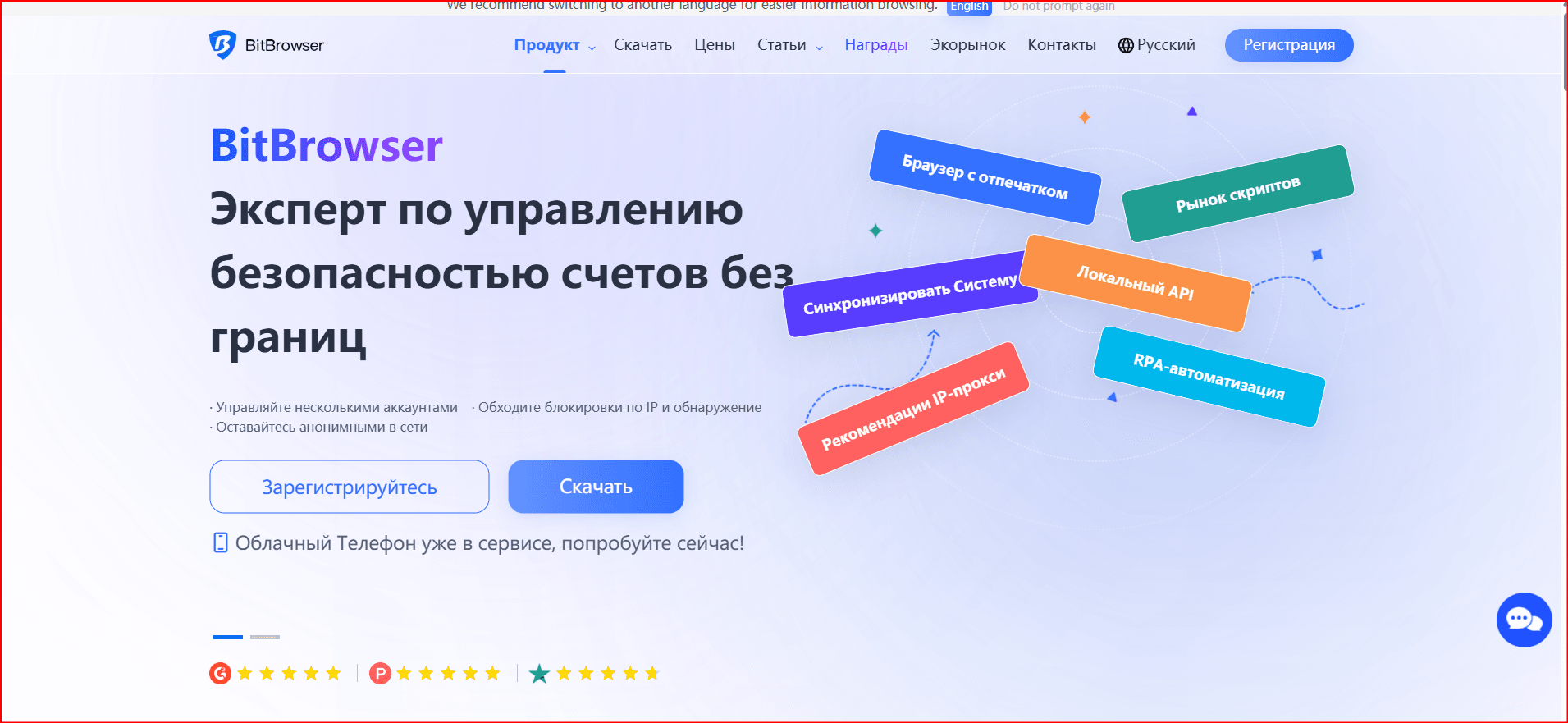
Task: Expand the Статьи dropdown chevron
Action: pyautogui.click(x=819, y=47)
